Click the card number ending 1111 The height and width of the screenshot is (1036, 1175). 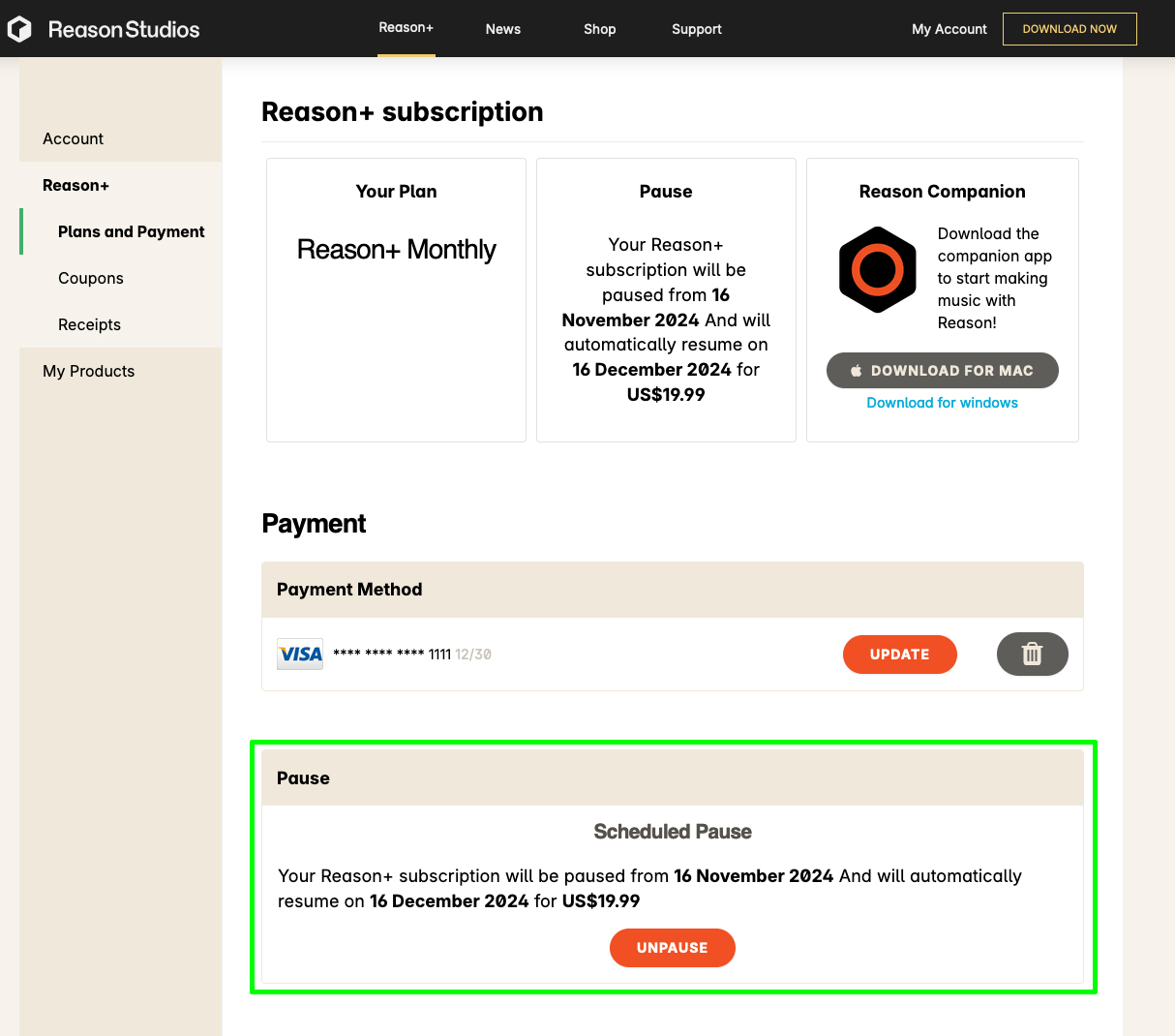pyautogui.click(x=392, y=655)
